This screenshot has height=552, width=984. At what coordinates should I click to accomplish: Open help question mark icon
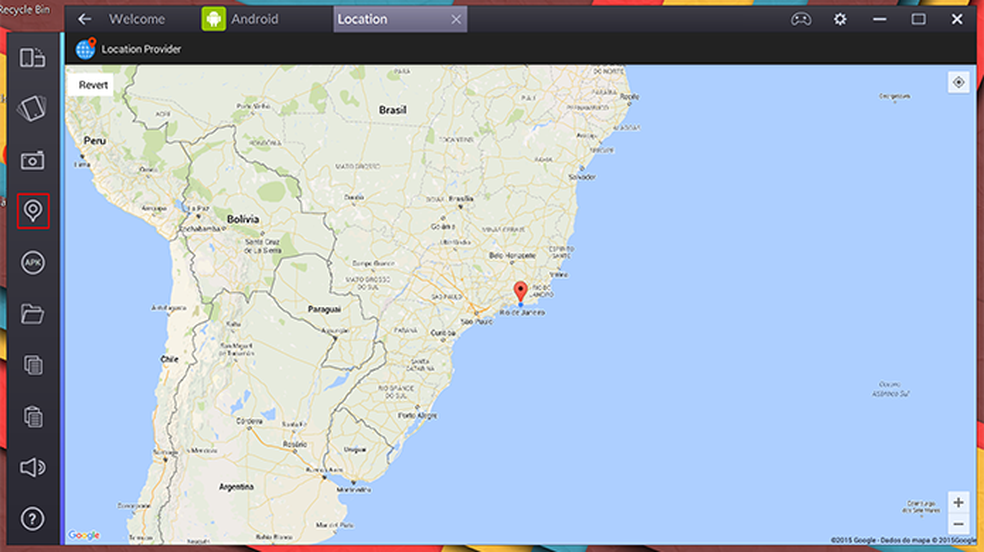point(33,519)
